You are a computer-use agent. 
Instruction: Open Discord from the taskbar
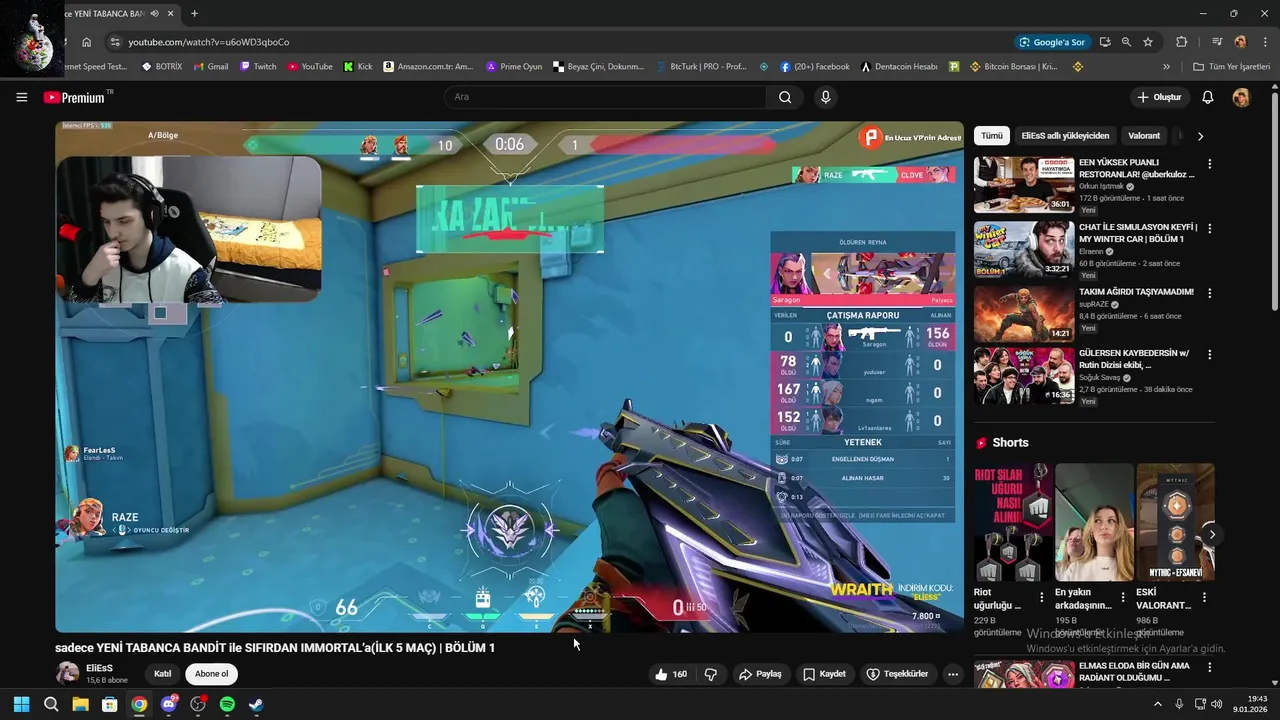pyautogui.click(x=168, y=705)
